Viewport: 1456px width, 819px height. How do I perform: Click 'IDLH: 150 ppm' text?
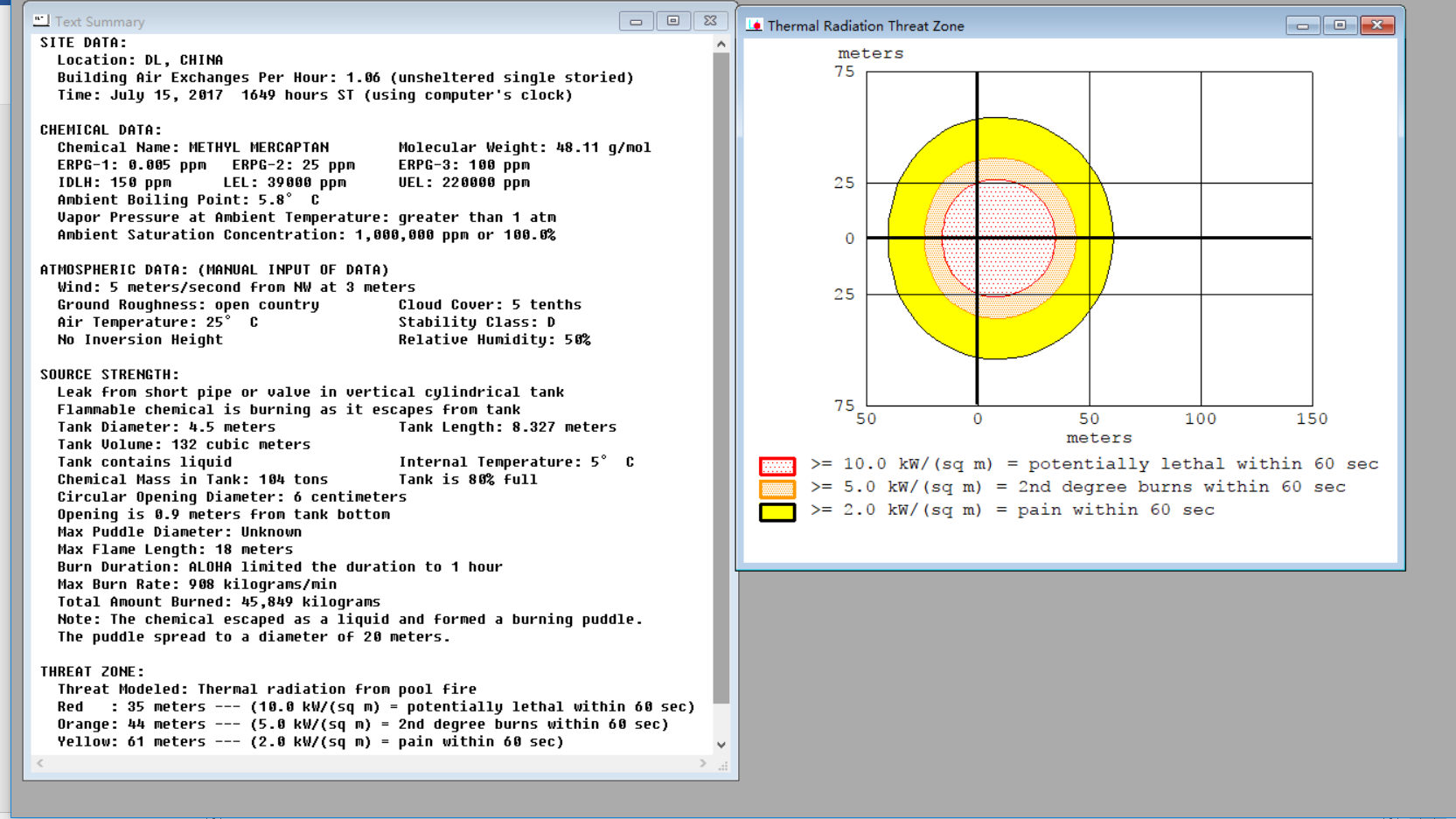click(x=114, y=182)
